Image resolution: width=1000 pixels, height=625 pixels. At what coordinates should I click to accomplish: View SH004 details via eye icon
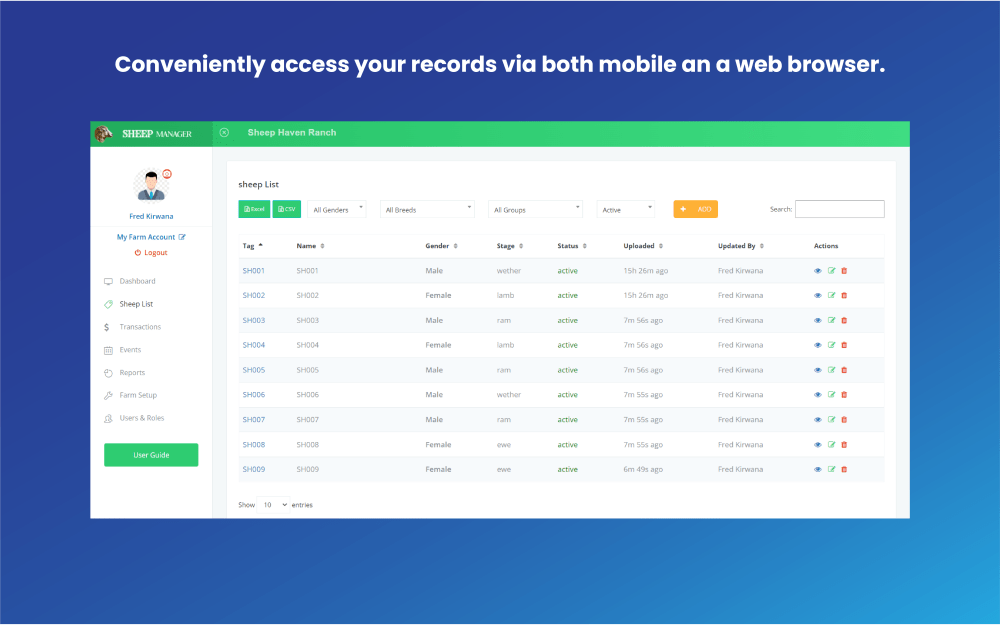point(818,345)
